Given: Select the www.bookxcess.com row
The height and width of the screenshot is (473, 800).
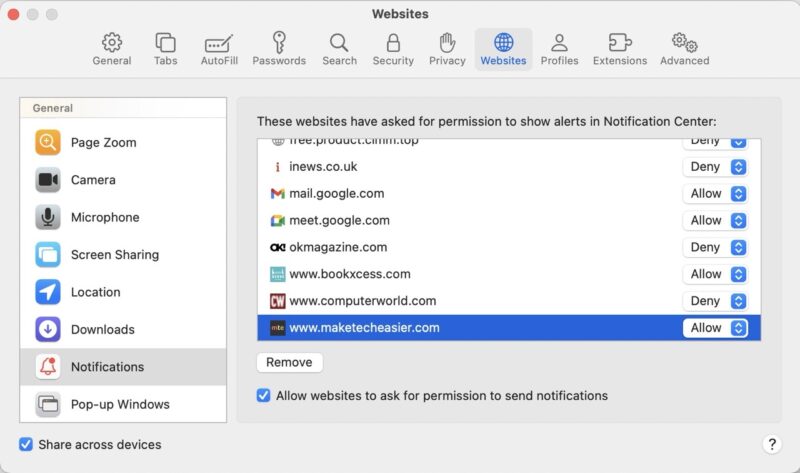Looking at the screenshot, I should coord(509,274).
